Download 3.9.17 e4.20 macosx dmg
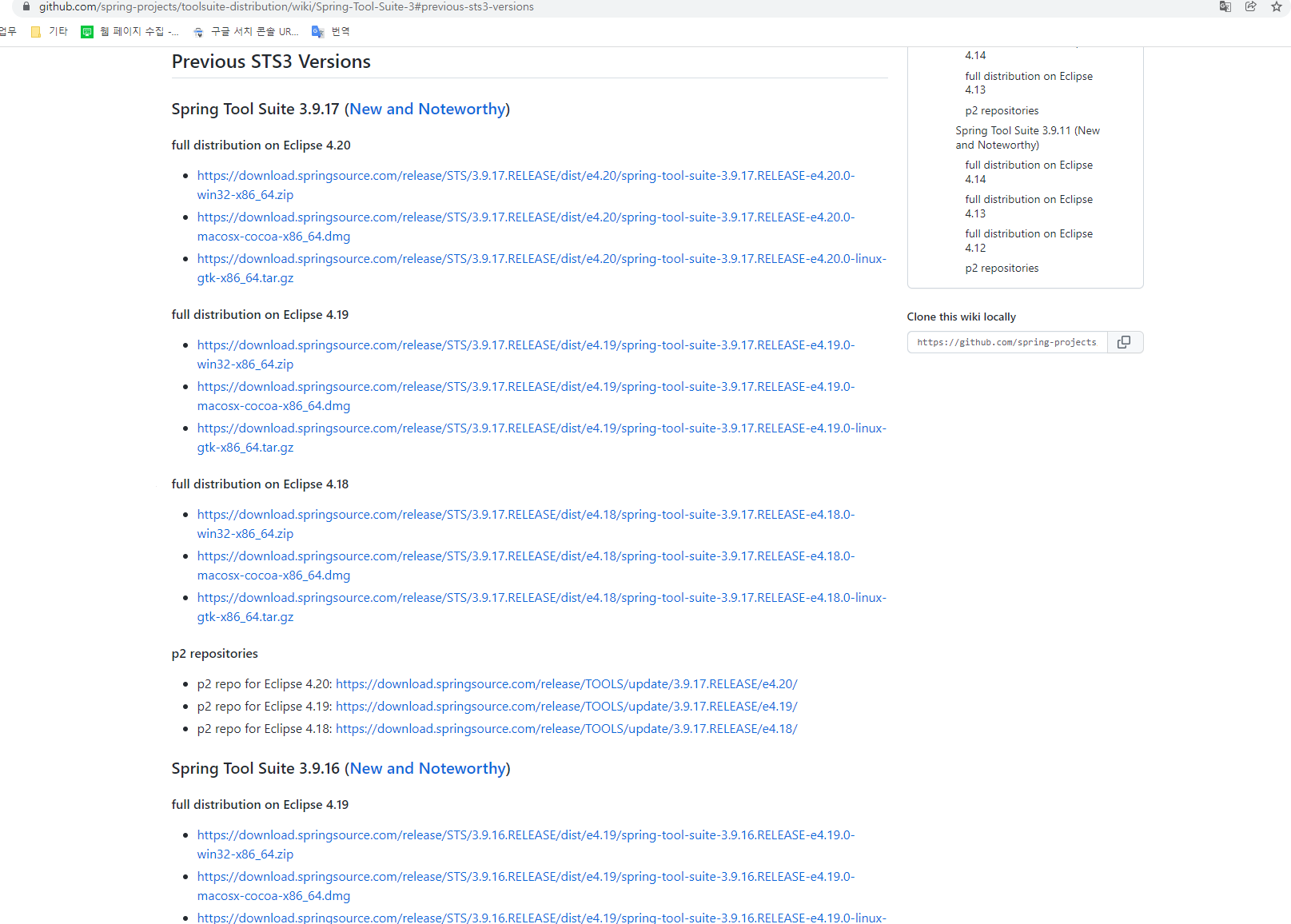The width and height of the screenshot is (1291, 924). pos(526,226)
